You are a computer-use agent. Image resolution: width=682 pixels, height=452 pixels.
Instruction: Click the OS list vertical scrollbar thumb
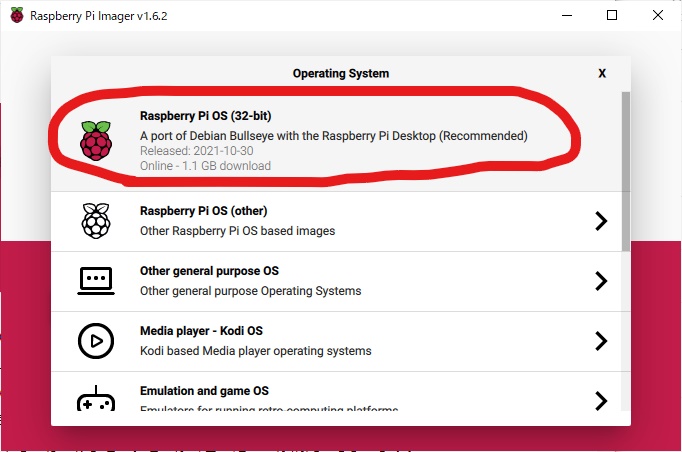626,171
